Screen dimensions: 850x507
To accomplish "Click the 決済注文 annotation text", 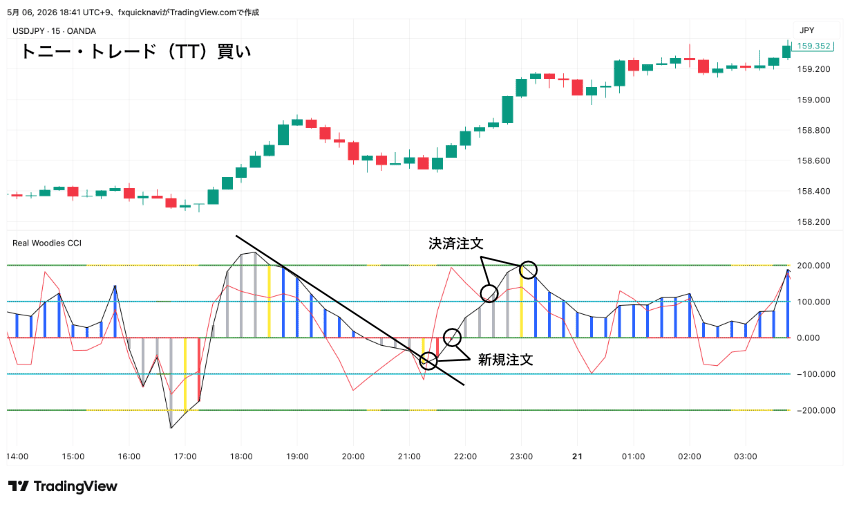I will 455,243.
